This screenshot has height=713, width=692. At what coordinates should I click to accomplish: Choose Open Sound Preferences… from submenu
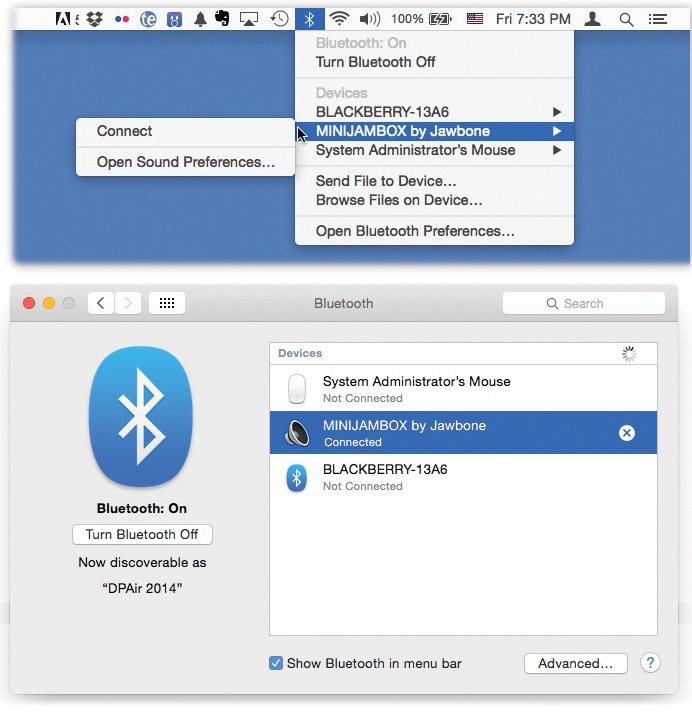(x=186, y=162)
